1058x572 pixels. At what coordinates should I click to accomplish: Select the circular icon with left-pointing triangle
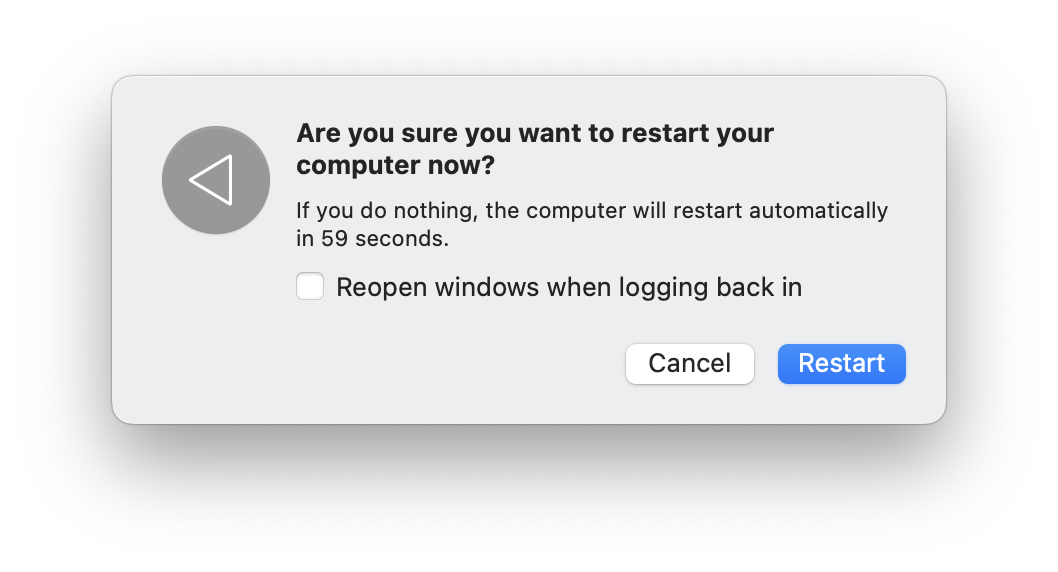[216, 181]
